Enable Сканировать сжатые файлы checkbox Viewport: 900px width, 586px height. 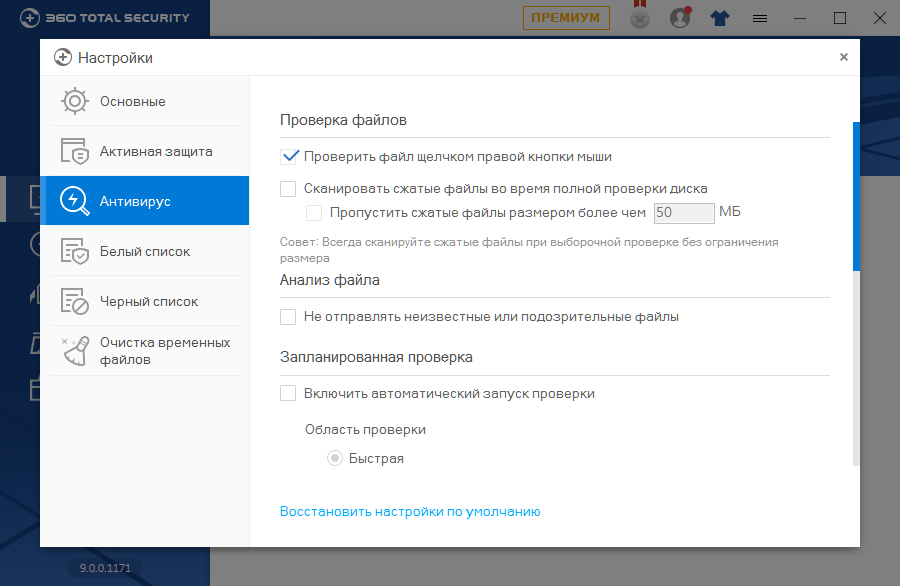click(288, 189)
